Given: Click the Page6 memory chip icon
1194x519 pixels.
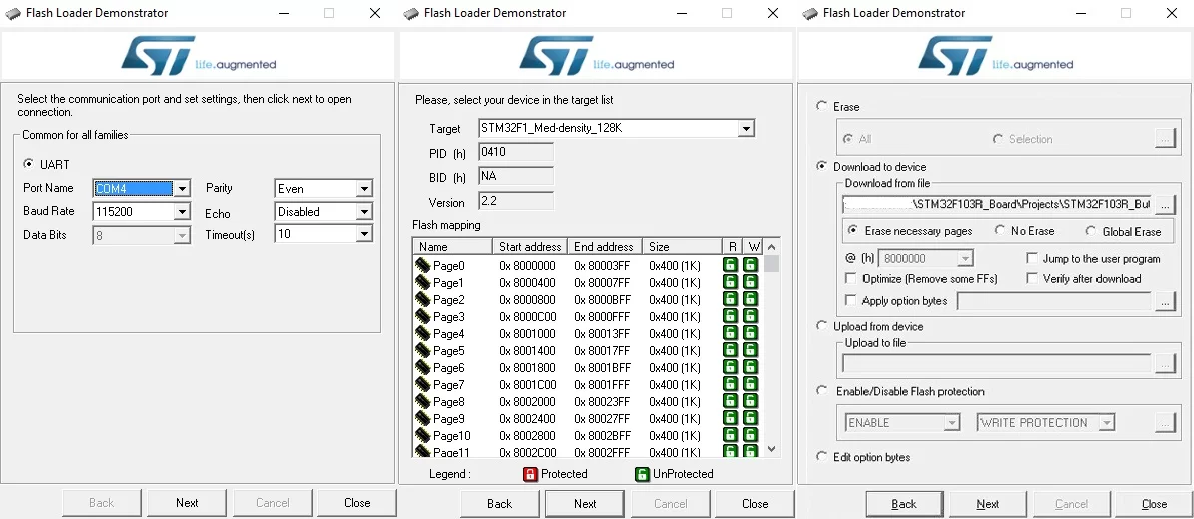Looking at the screenshot, I should (x=423, y=368).
